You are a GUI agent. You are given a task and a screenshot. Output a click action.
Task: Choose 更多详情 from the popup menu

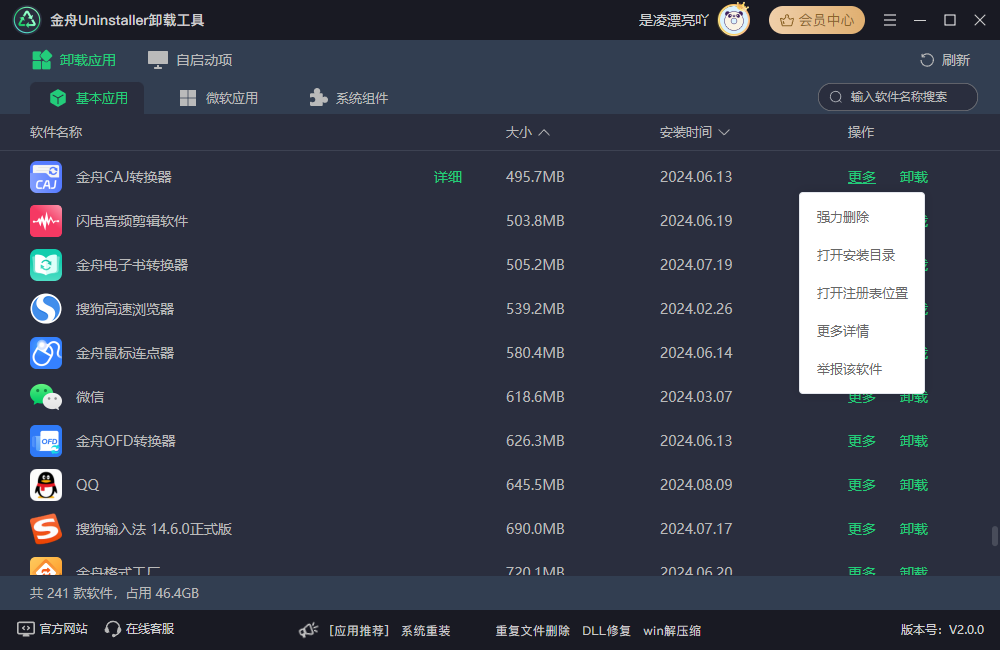tap(843, 331)
